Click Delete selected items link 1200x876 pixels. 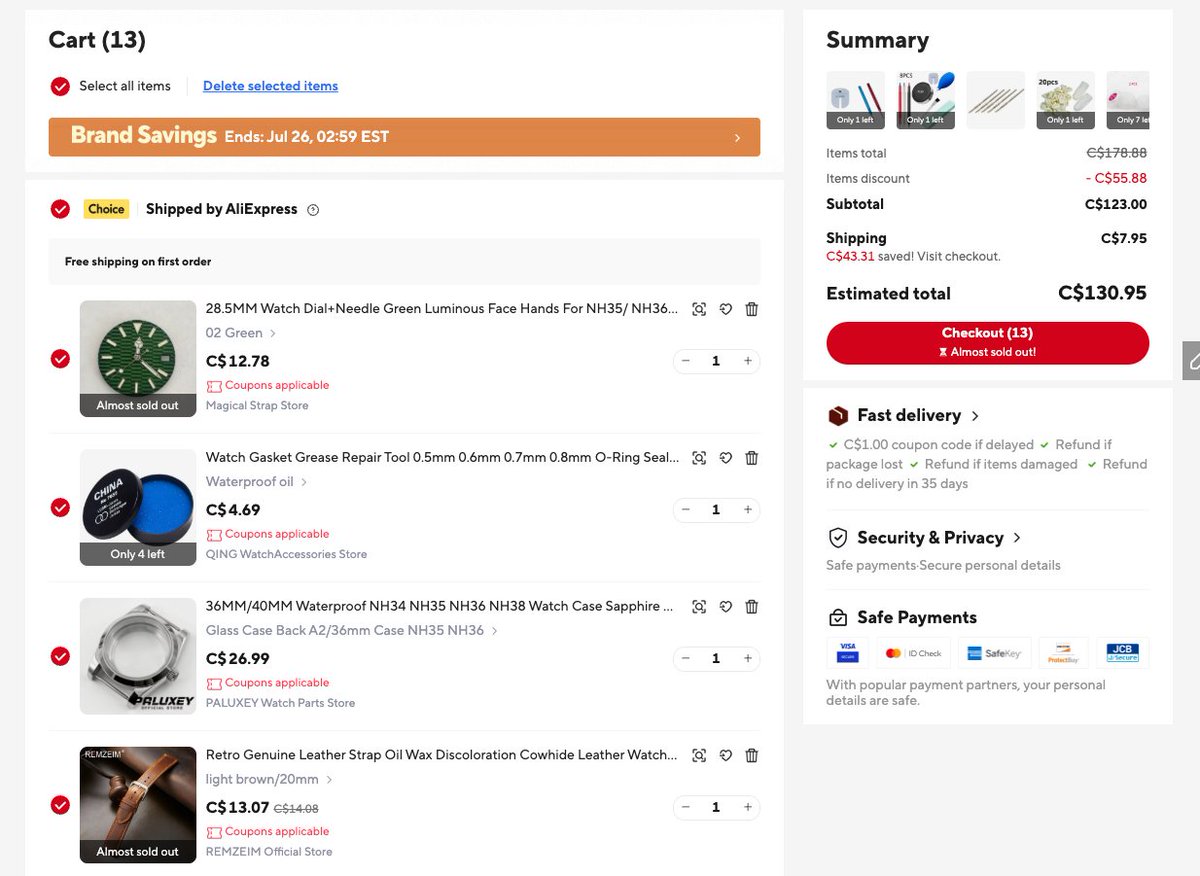click(270, 86)
